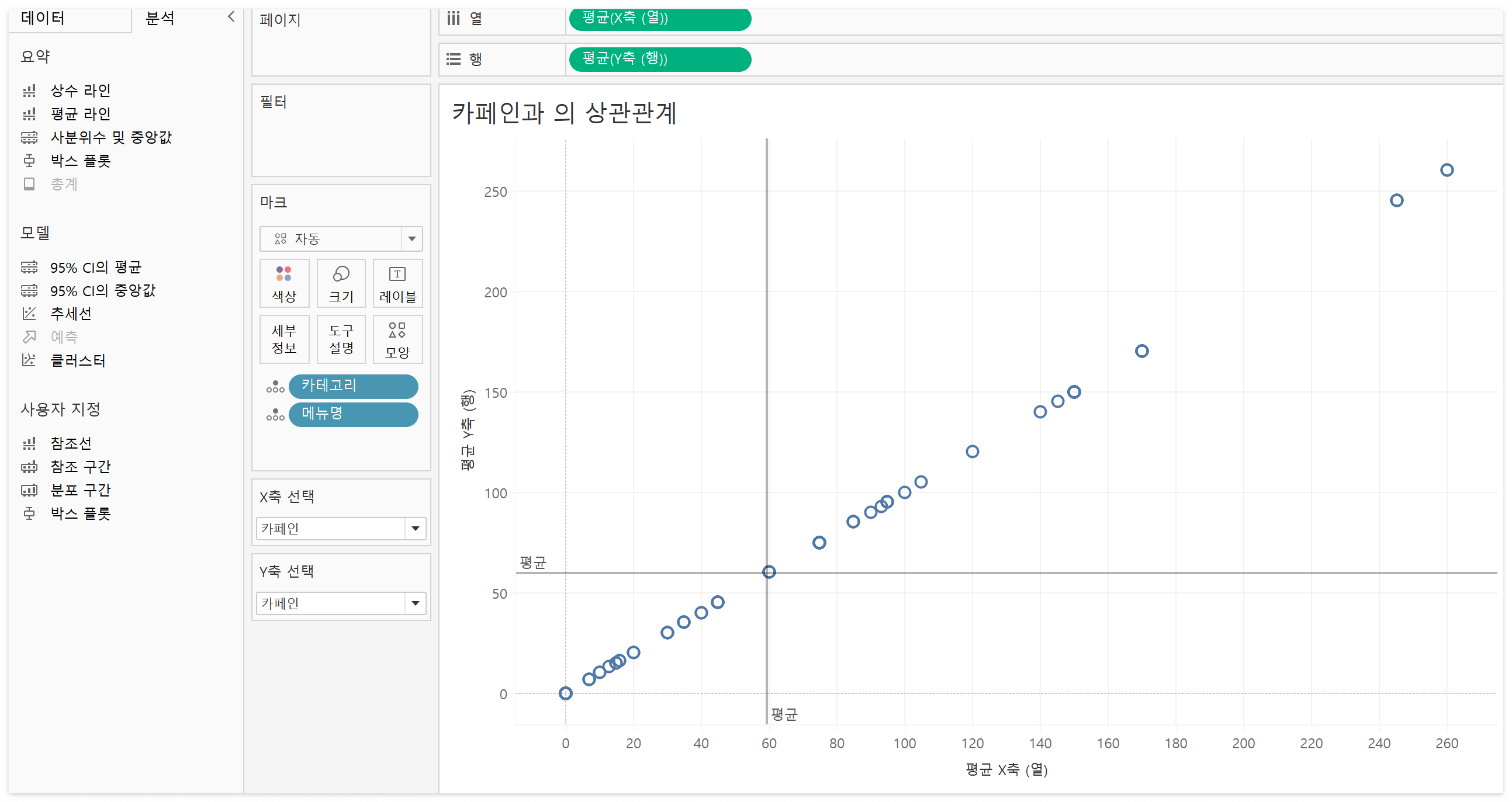The width and height of the screenshot is (1512, 802).
Task: Select the 추세선 (Trend Line) analytics item
Action: click(x=71, y=314)
